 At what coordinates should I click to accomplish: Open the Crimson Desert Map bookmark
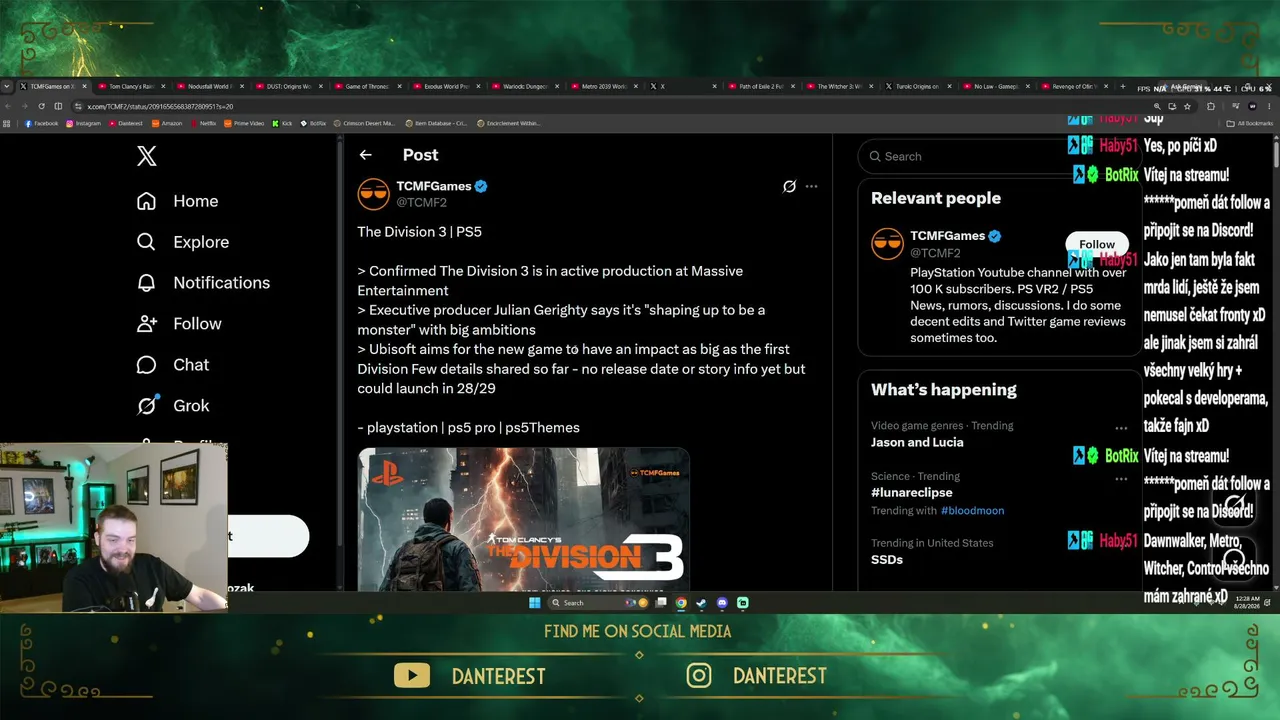click(366, 123)
